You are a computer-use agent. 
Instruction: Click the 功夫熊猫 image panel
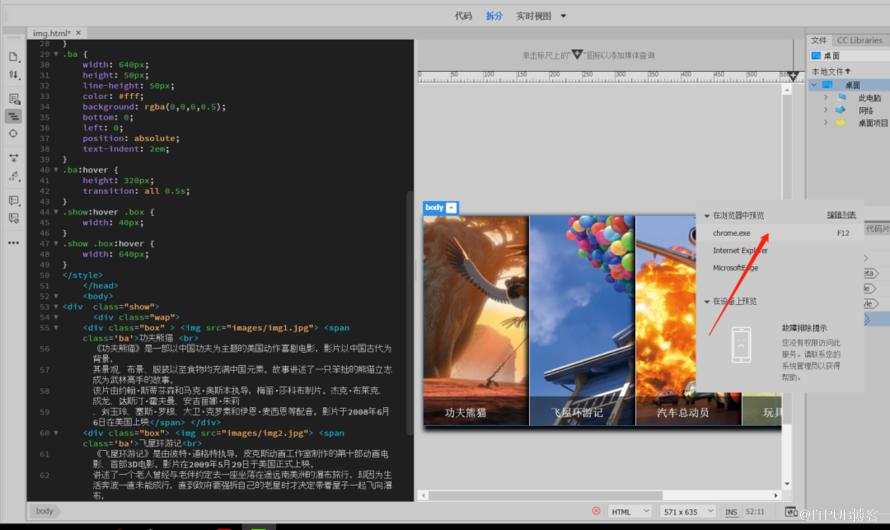click(x=476, y=320)
